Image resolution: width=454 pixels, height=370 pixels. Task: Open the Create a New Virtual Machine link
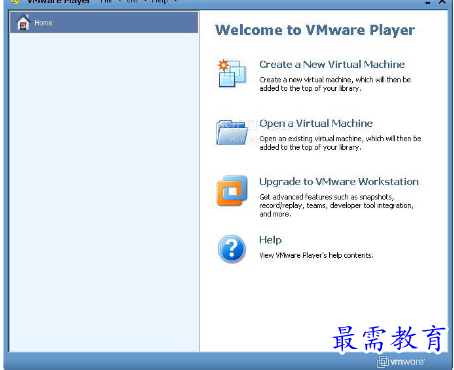332,64
